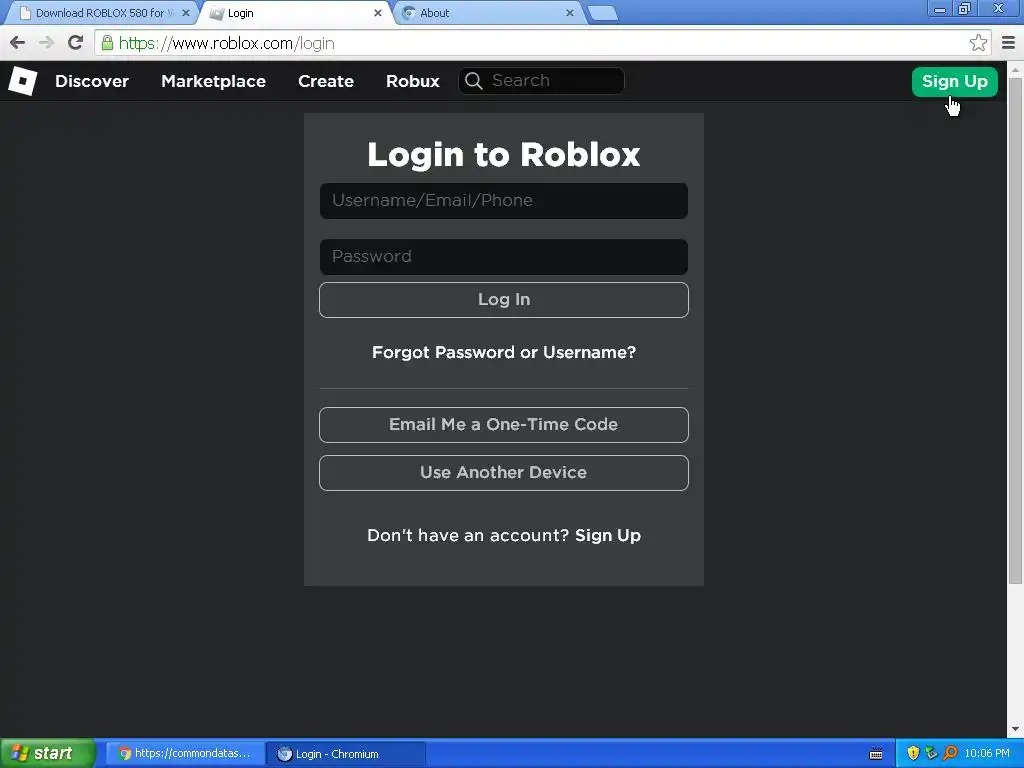Open Create in Roblox navigation
1024x768 pixels.
(326, 81)
